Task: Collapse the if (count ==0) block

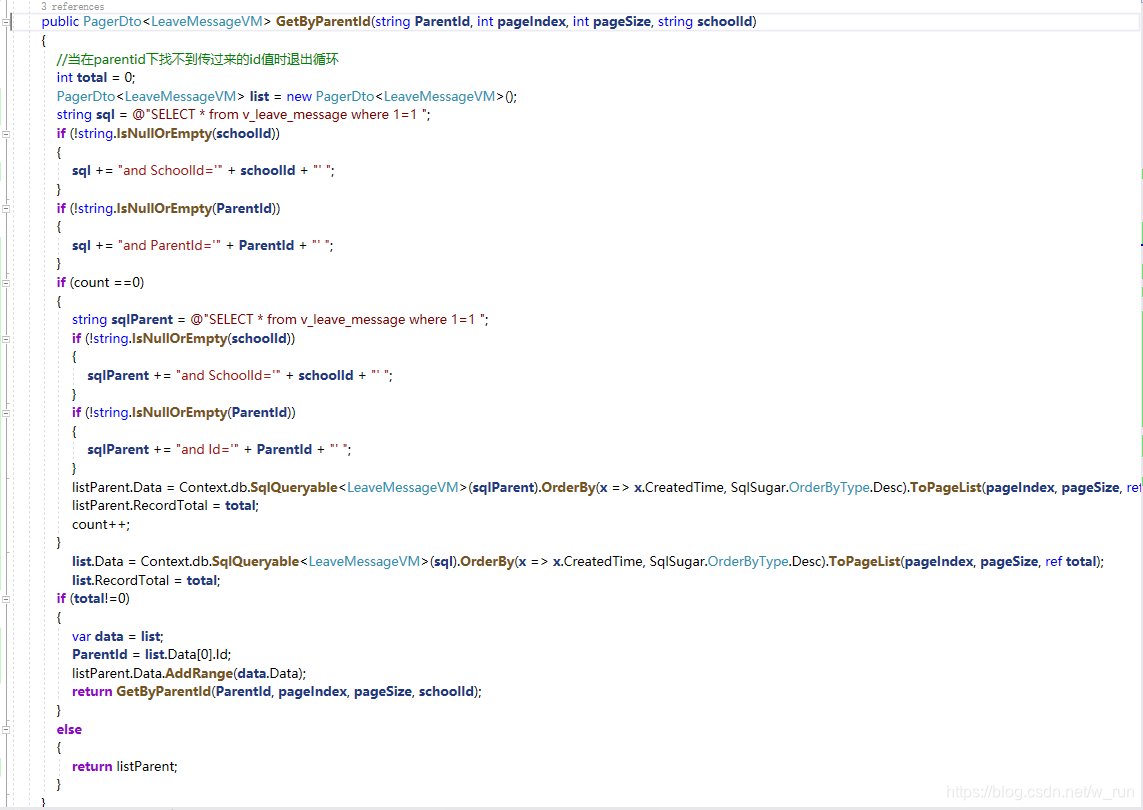Action: [6, 283]
